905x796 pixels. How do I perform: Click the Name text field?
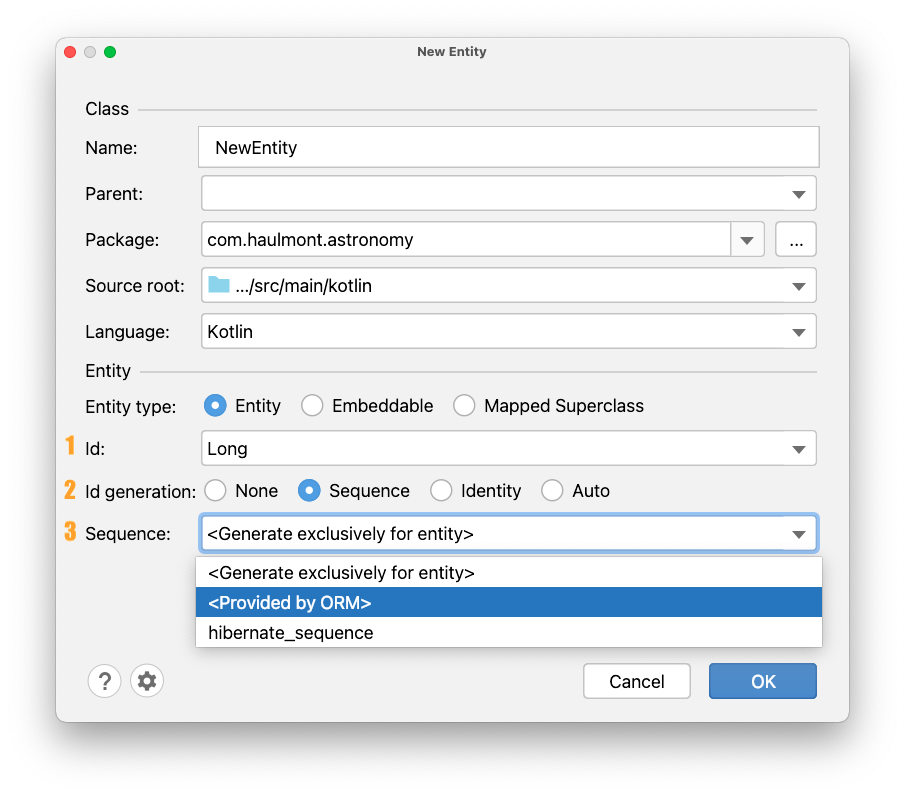pyautogui.click(x=508, y=147)
